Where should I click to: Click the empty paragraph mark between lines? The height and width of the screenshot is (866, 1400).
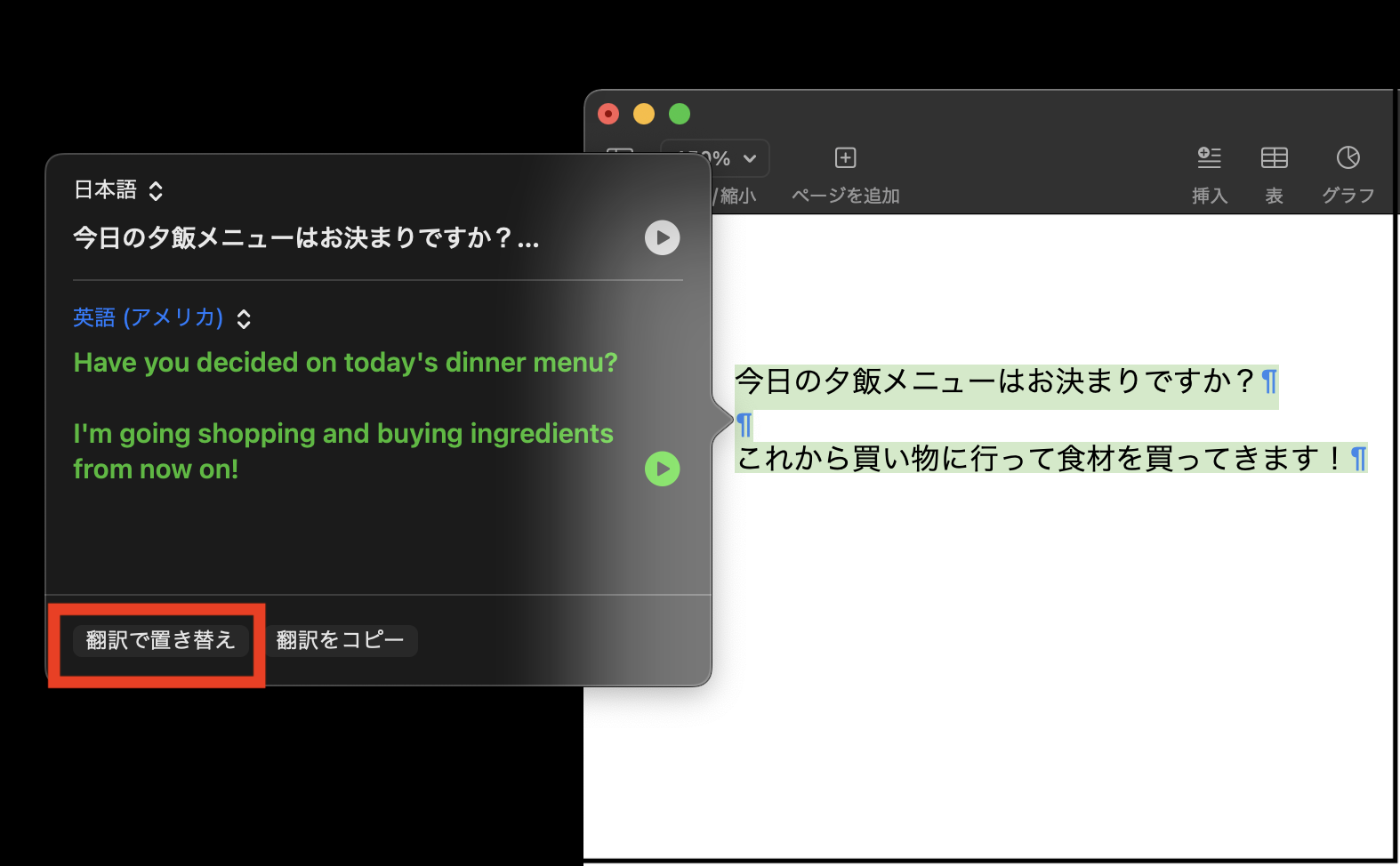(744, 425)
